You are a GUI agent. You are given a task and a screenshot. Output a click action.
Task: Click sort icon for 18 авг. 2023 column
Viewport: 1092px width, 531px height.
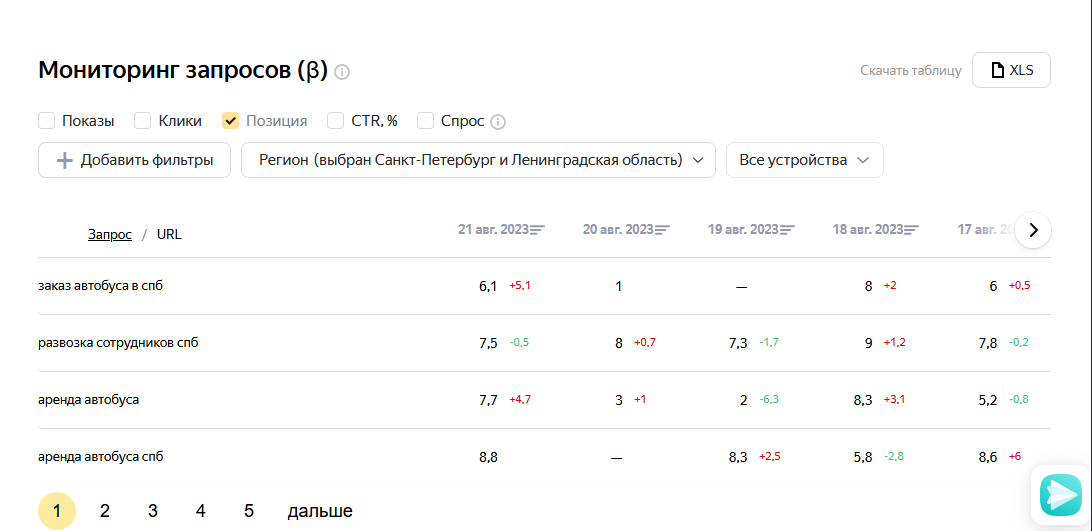coord(911,229)
